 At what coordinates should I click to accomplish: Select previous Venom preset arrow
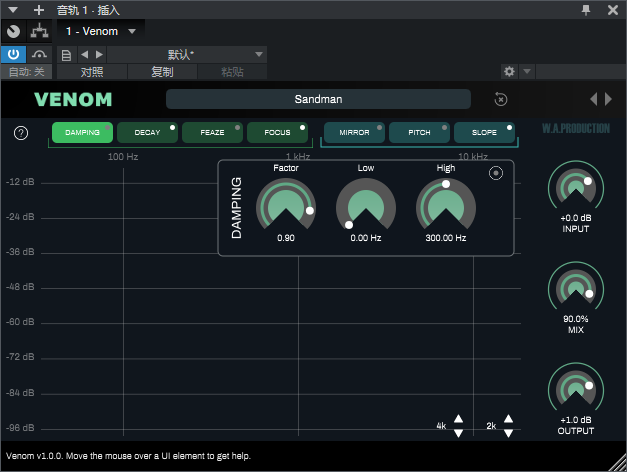[x=594, y=99]
